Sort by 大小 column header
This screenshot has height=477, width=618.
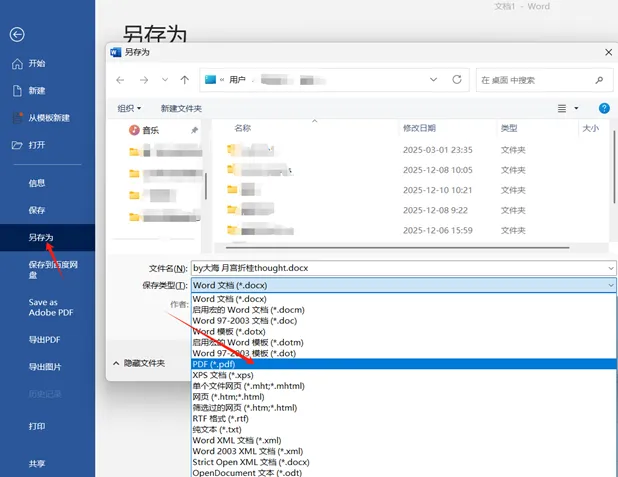click(591, 128)
